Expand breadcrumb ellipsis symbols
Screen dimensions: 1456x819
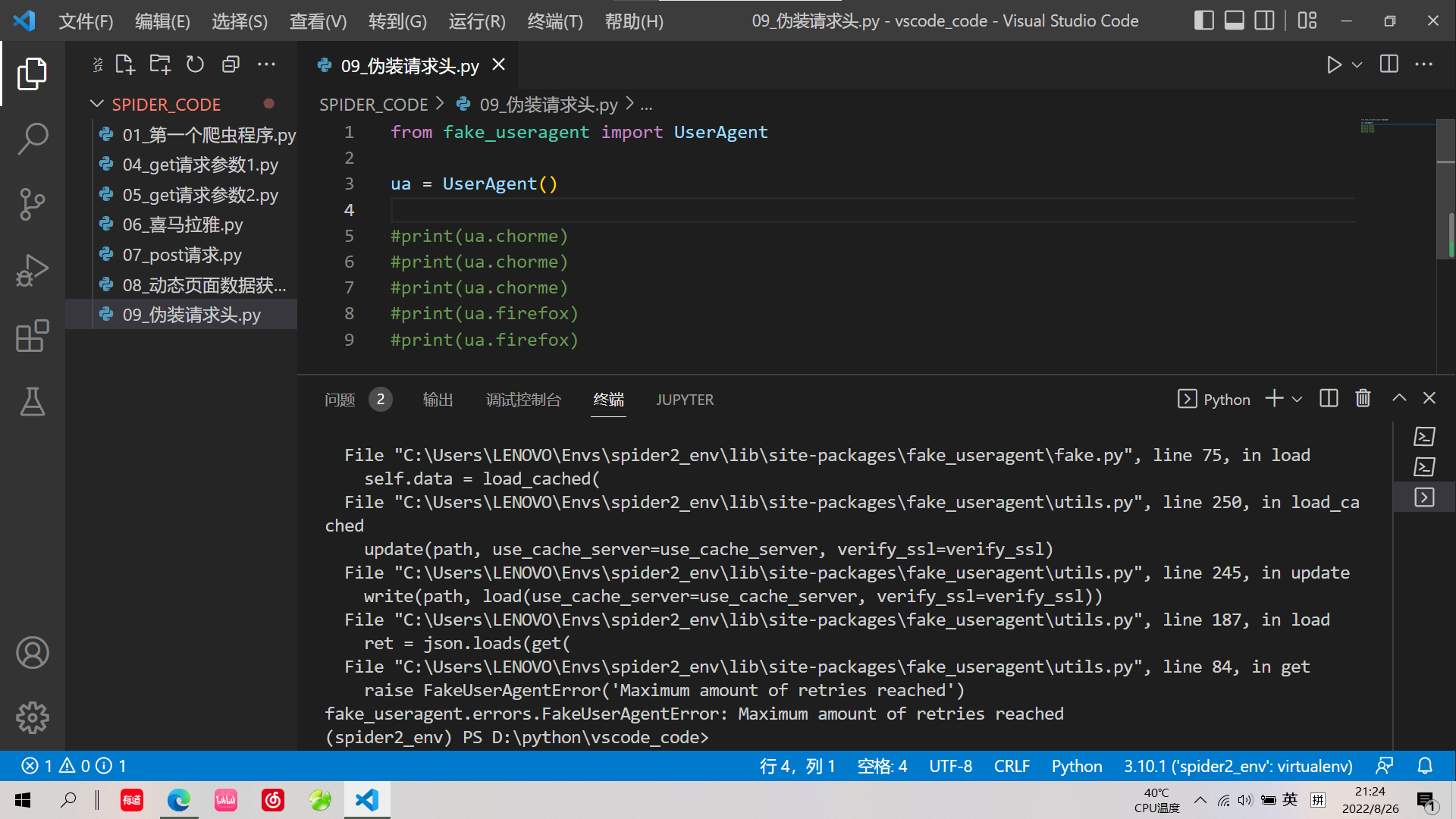pyautogui.click(x=646, y=105)
